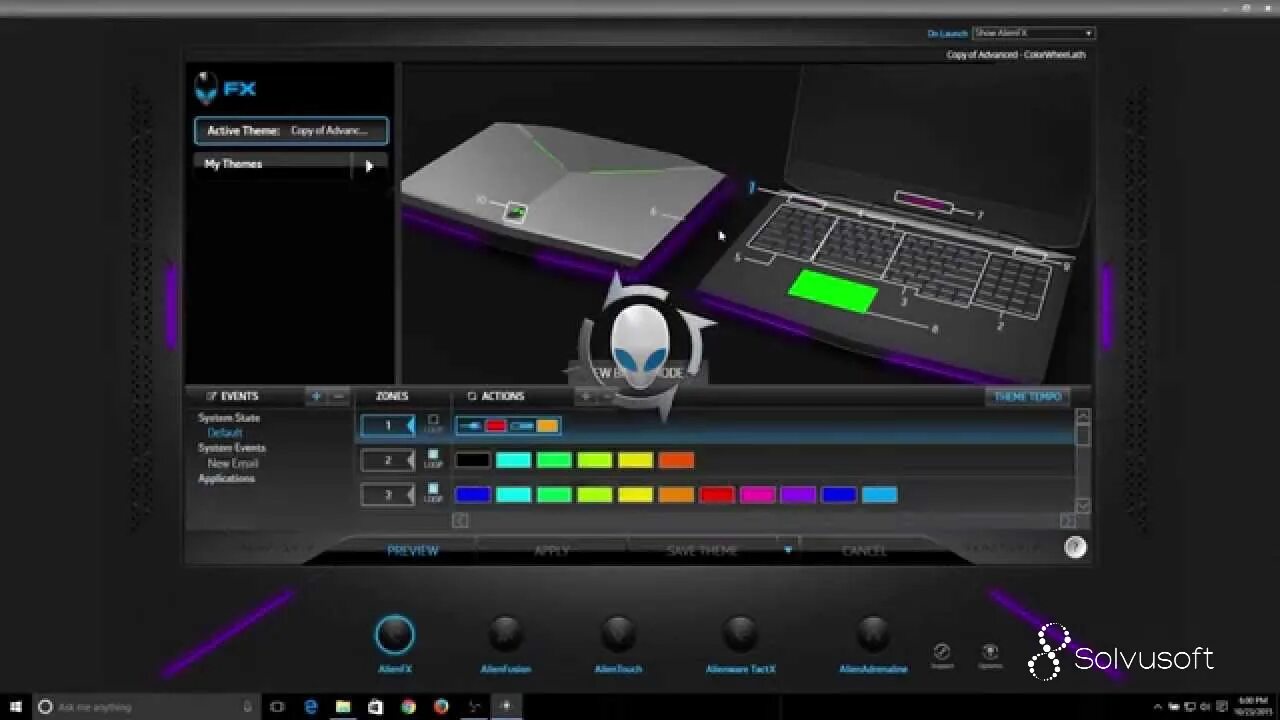This screenshot has height=720, width=1280.
Task: Add an event with the Events plus icon
Action: pos(316,396)
